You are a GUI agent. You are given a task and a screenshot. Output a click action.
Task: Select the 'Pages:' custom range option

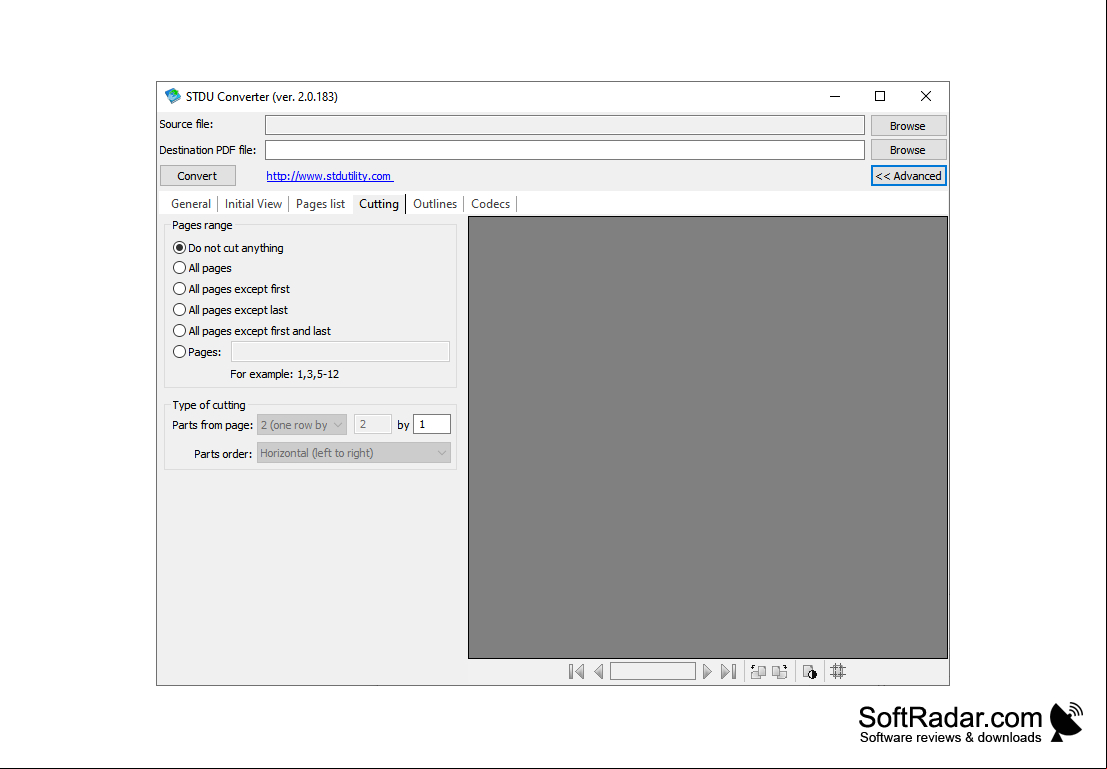click(197, 352)
